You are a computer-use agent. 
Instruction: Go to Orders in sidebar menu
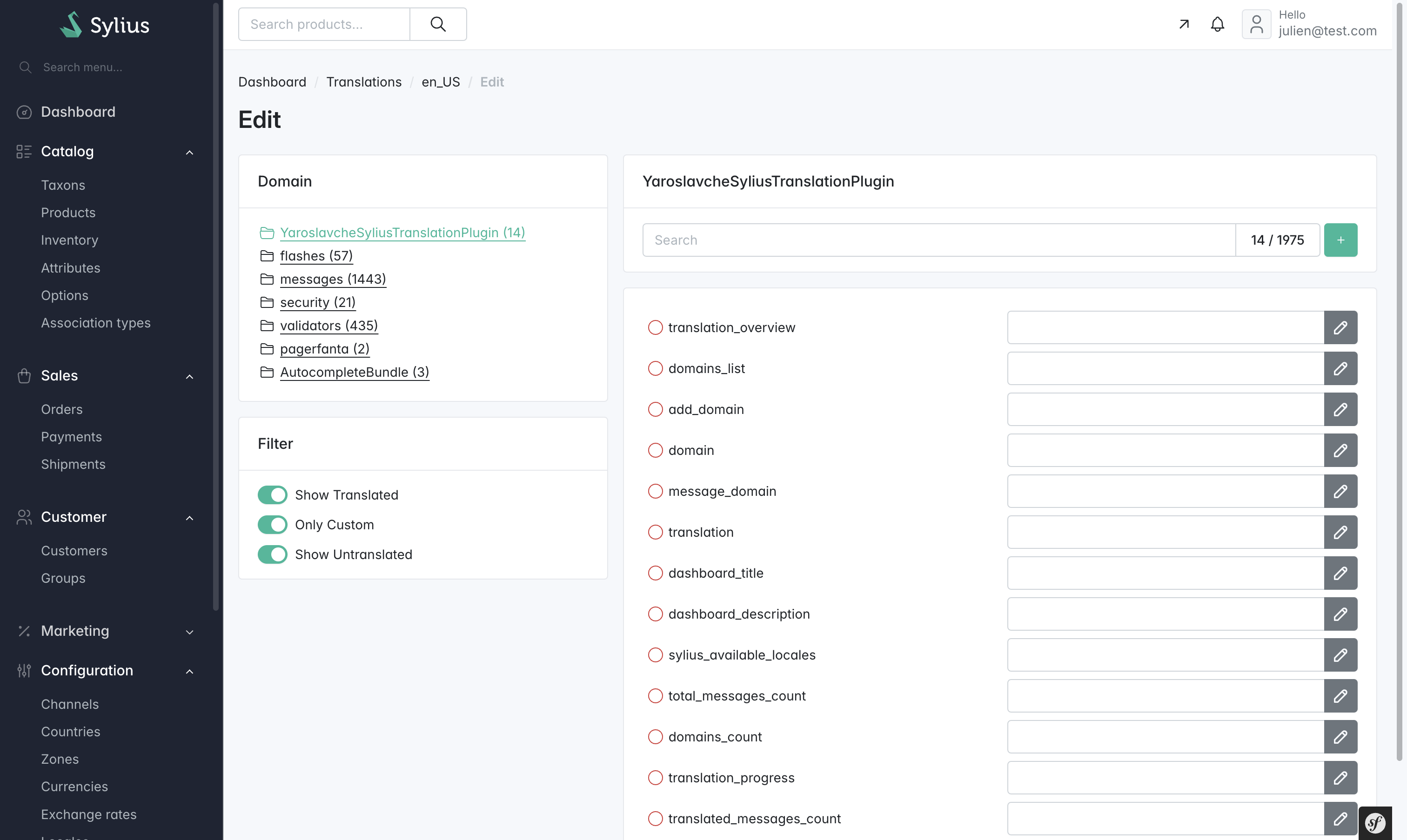click(x=62, y=409)
